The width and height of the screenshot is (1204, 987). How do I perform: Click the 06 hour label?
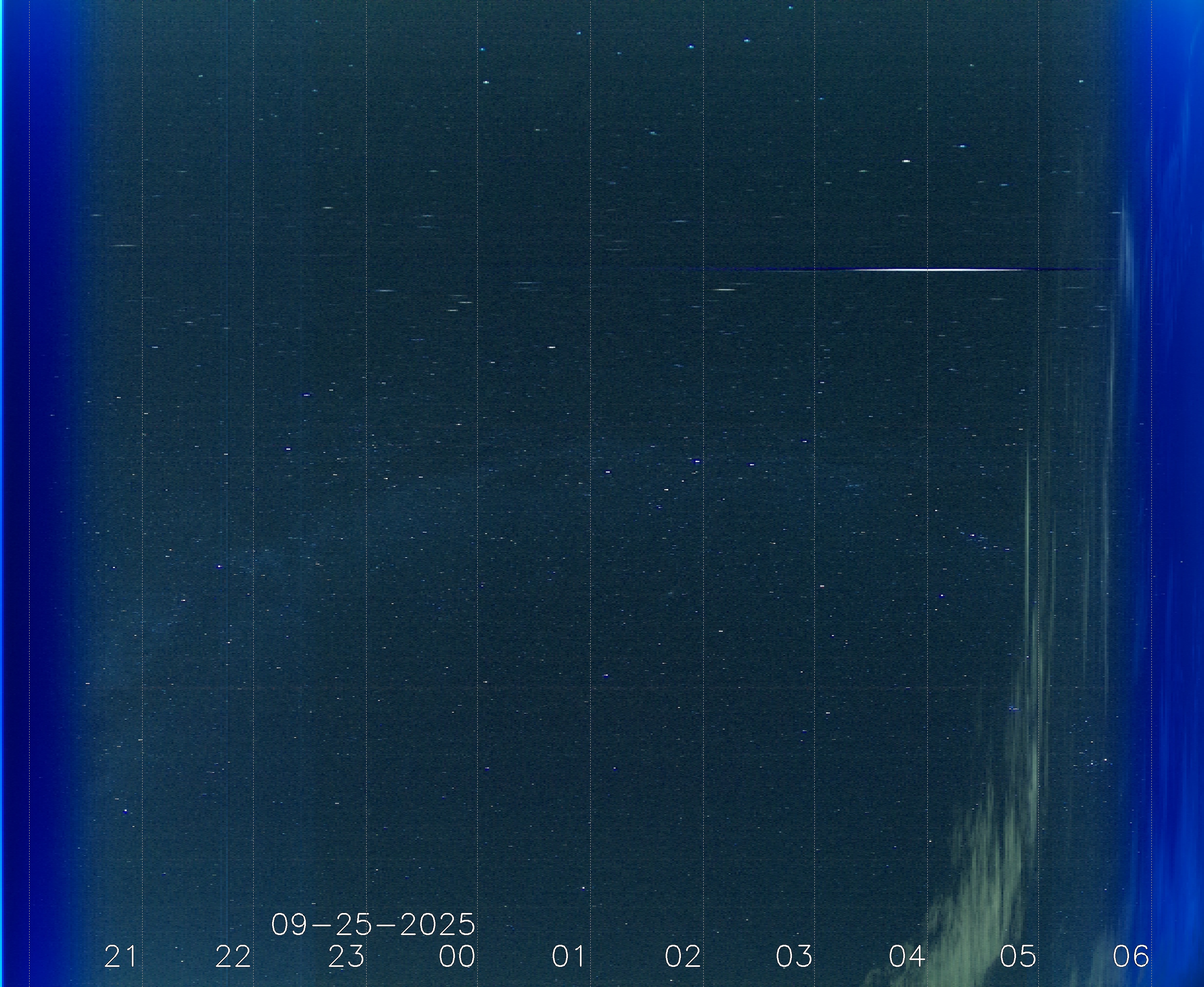[x=1131, y=957]
